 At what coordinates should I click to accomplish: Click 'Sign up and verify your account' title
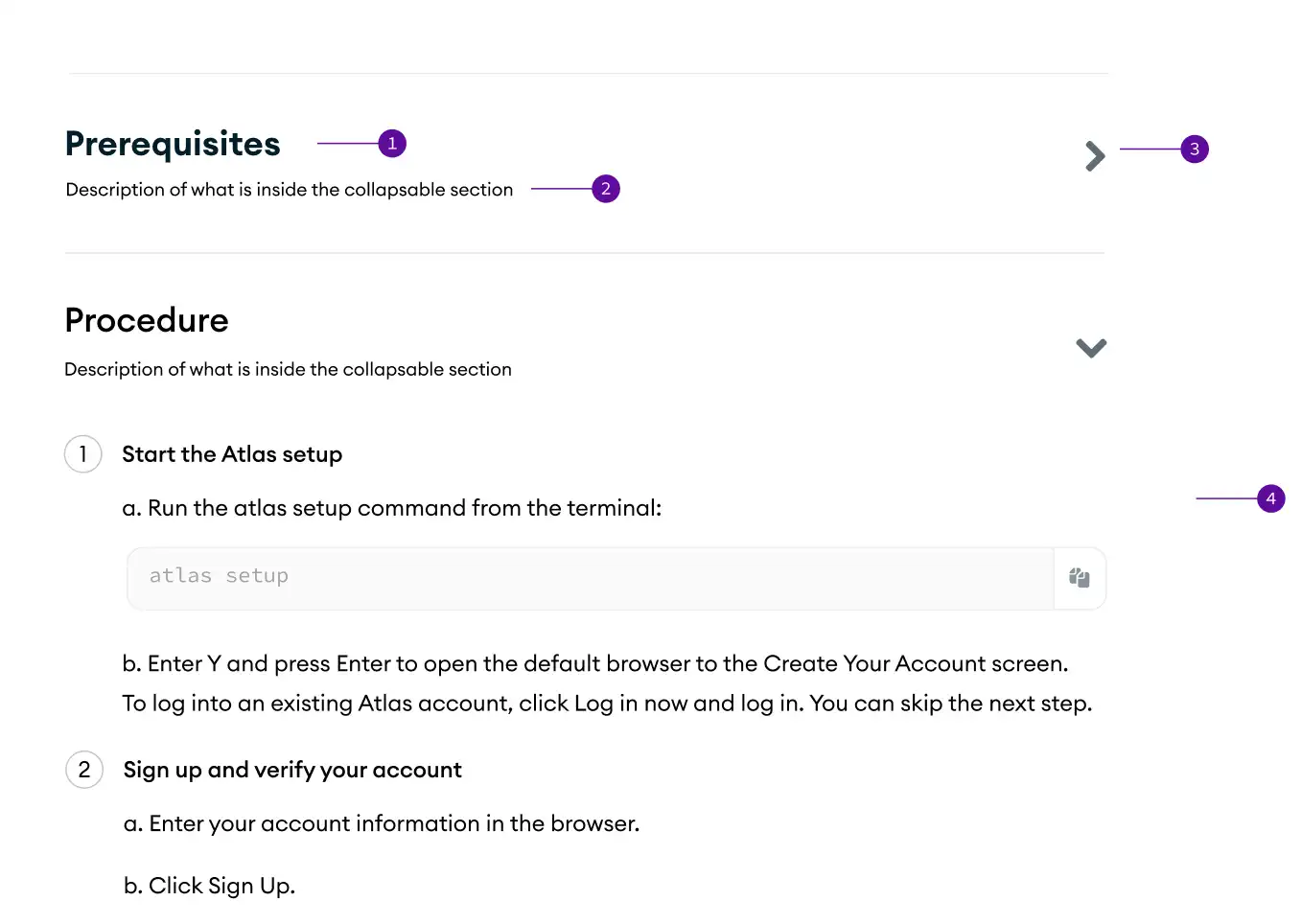click(x=292, y=770)
